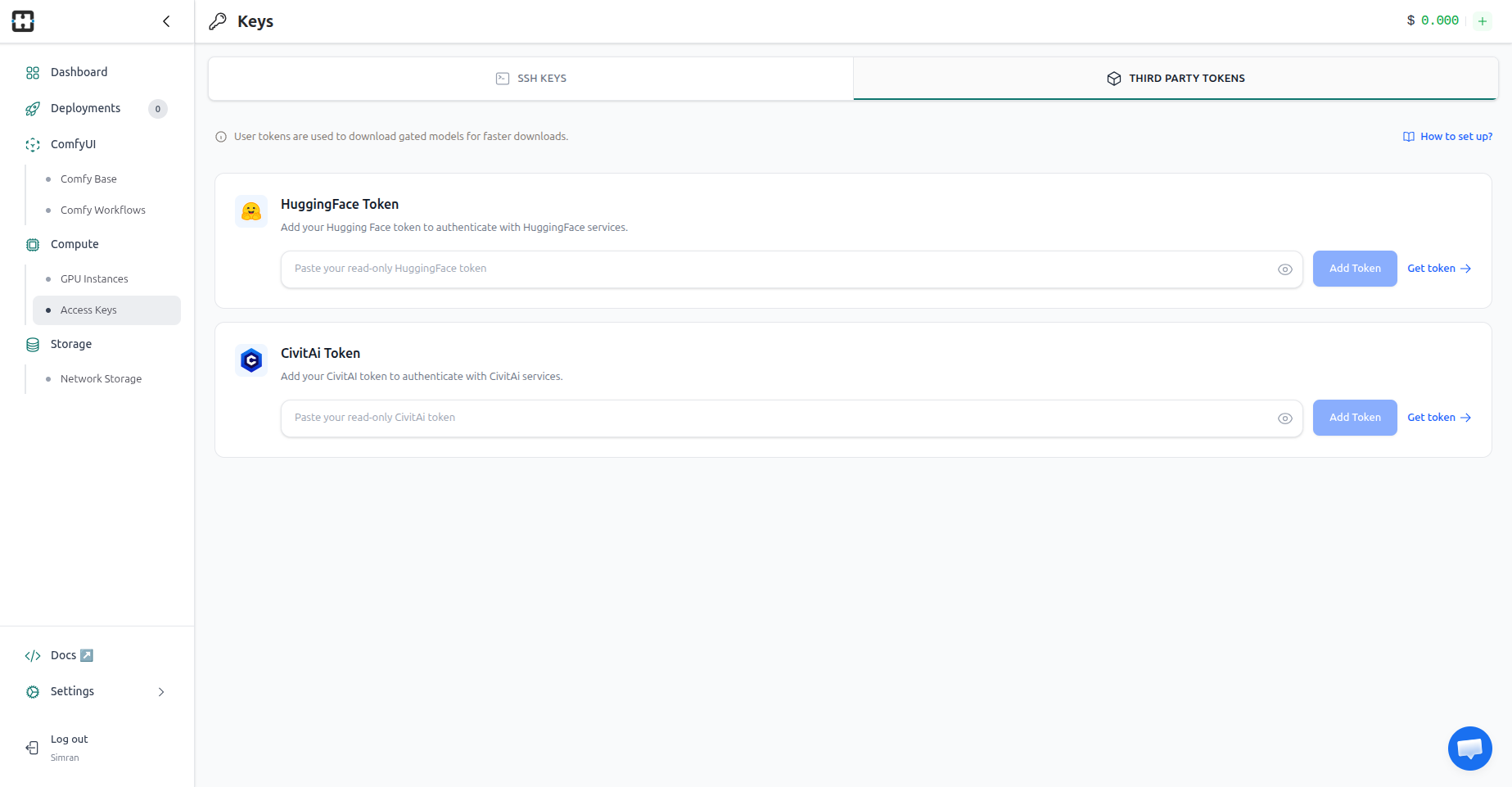
Task: Click the Simran username under Log out
Action: [65, 758]
